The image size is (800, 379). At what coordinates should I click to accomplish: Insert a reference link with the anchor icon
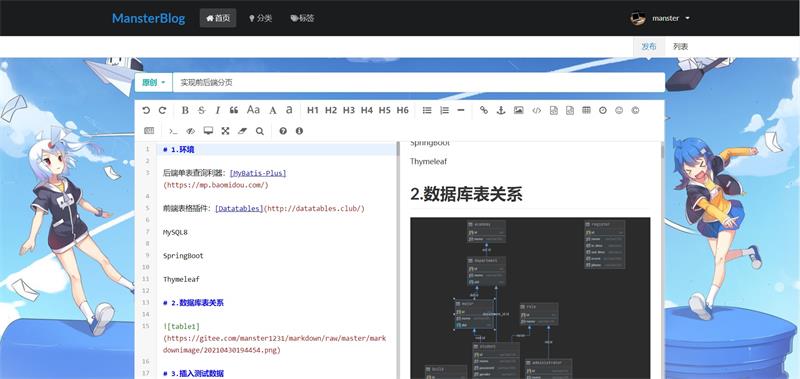(501, 110)
